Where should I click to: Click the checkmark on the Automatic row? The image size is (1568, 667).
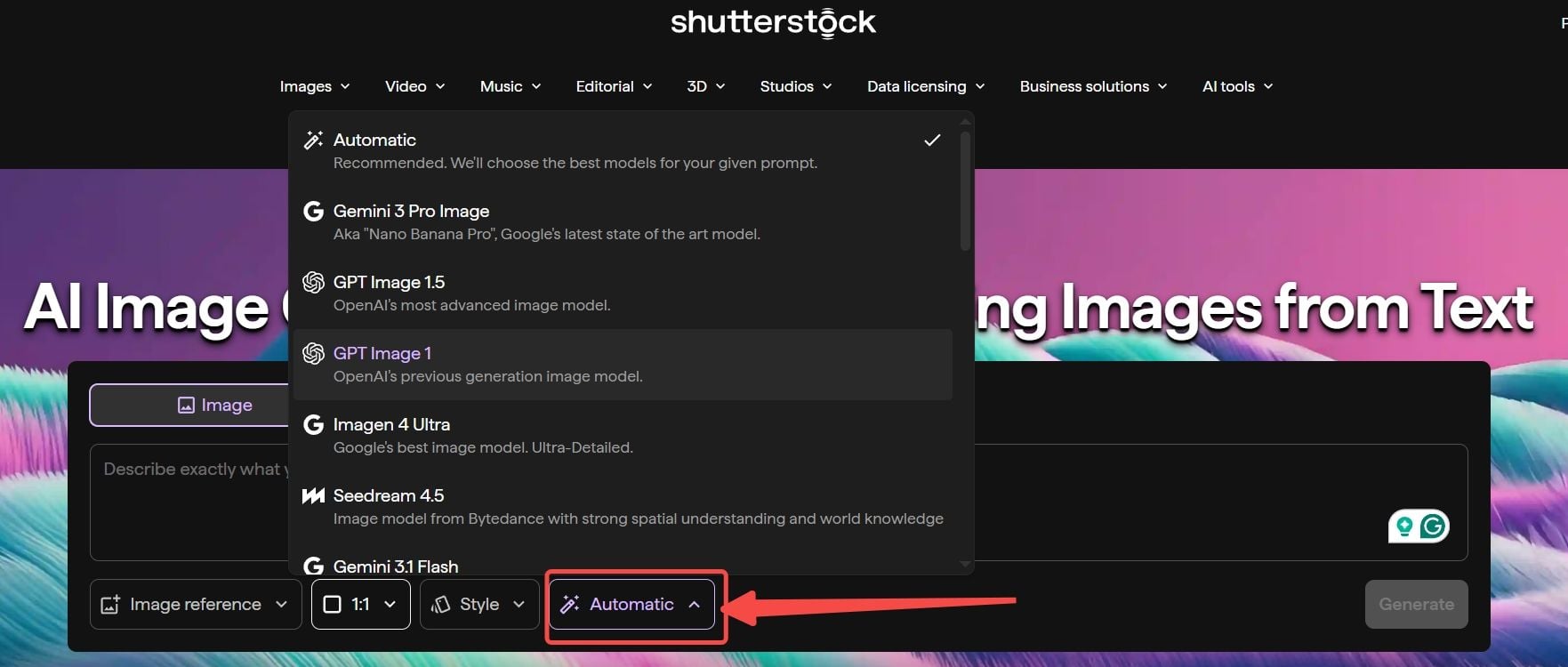[932, 140]
